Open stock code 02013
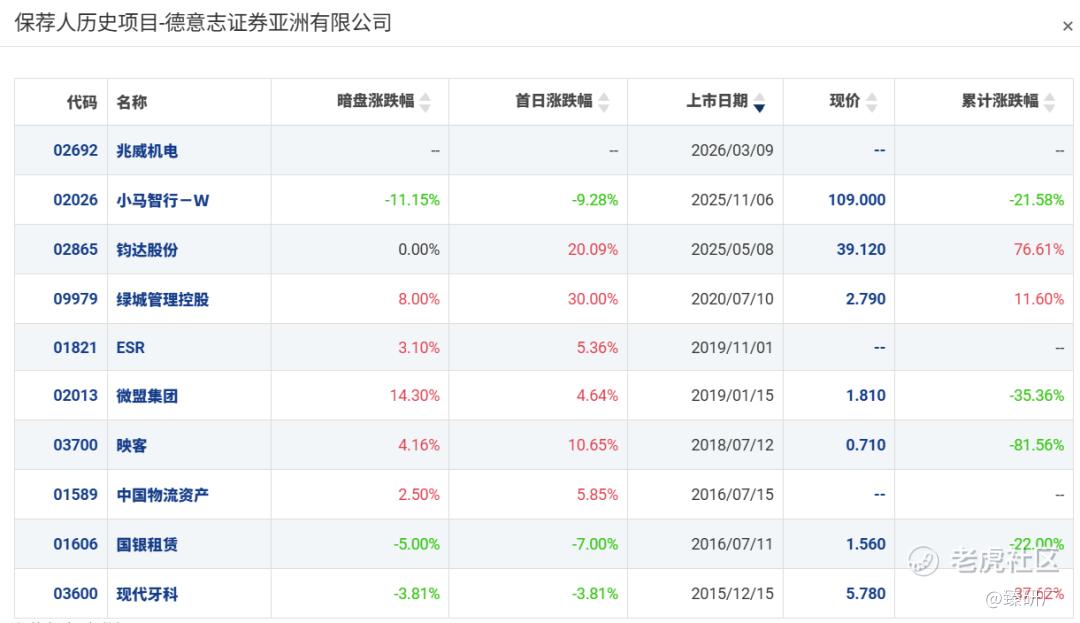Viewport: 1080px width, 623px height. tap(76, 395)
